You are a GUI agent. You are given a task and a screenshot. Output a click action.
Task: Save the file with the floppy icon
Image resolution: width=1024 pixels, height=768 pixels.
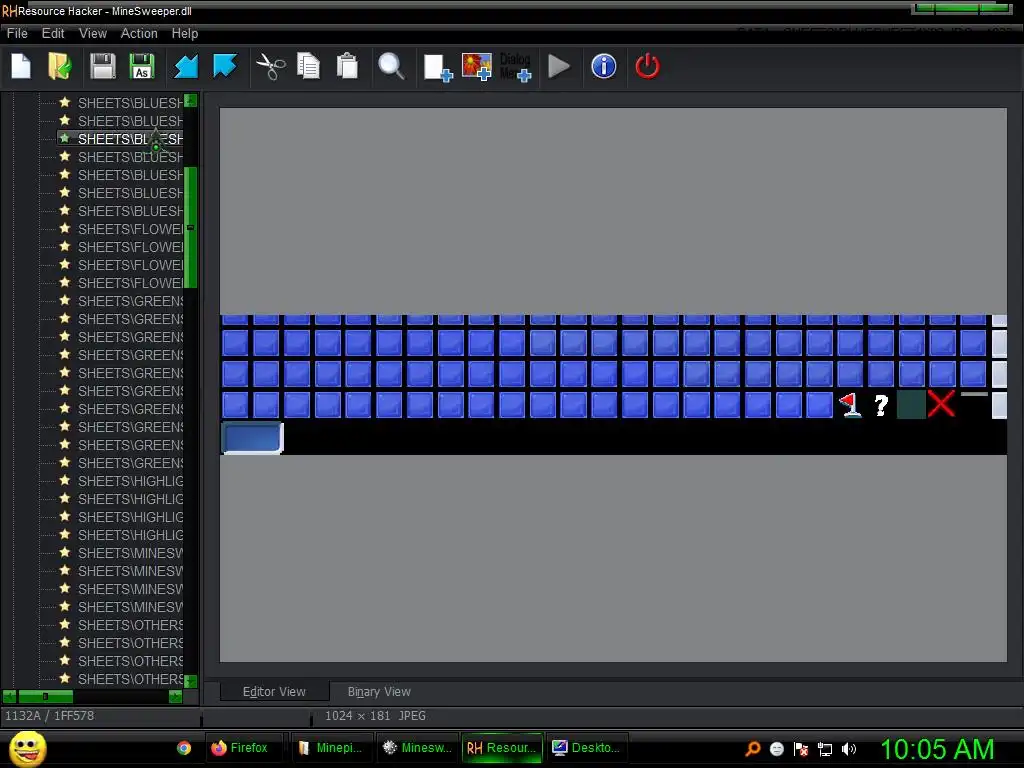point(103,66)
